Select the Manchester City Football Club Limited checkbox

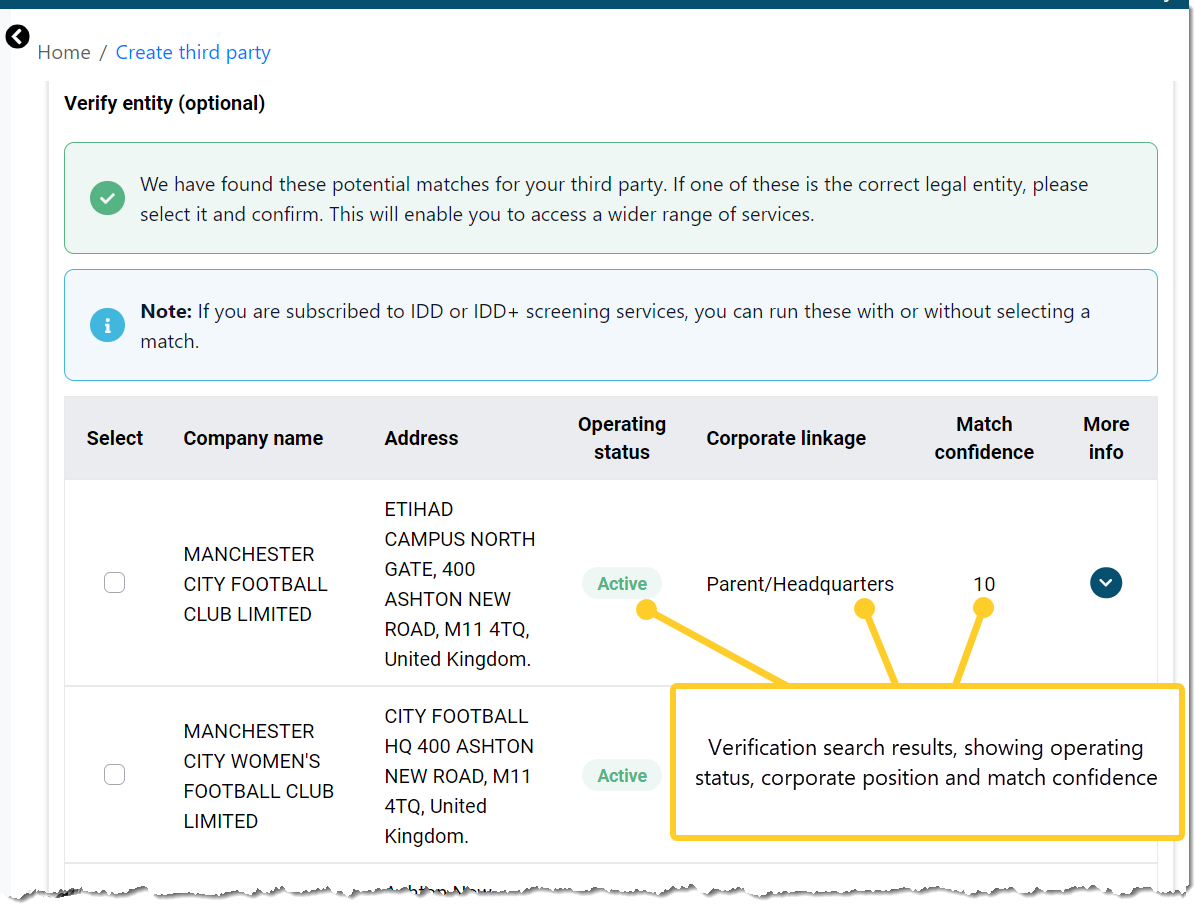[114, 582]
